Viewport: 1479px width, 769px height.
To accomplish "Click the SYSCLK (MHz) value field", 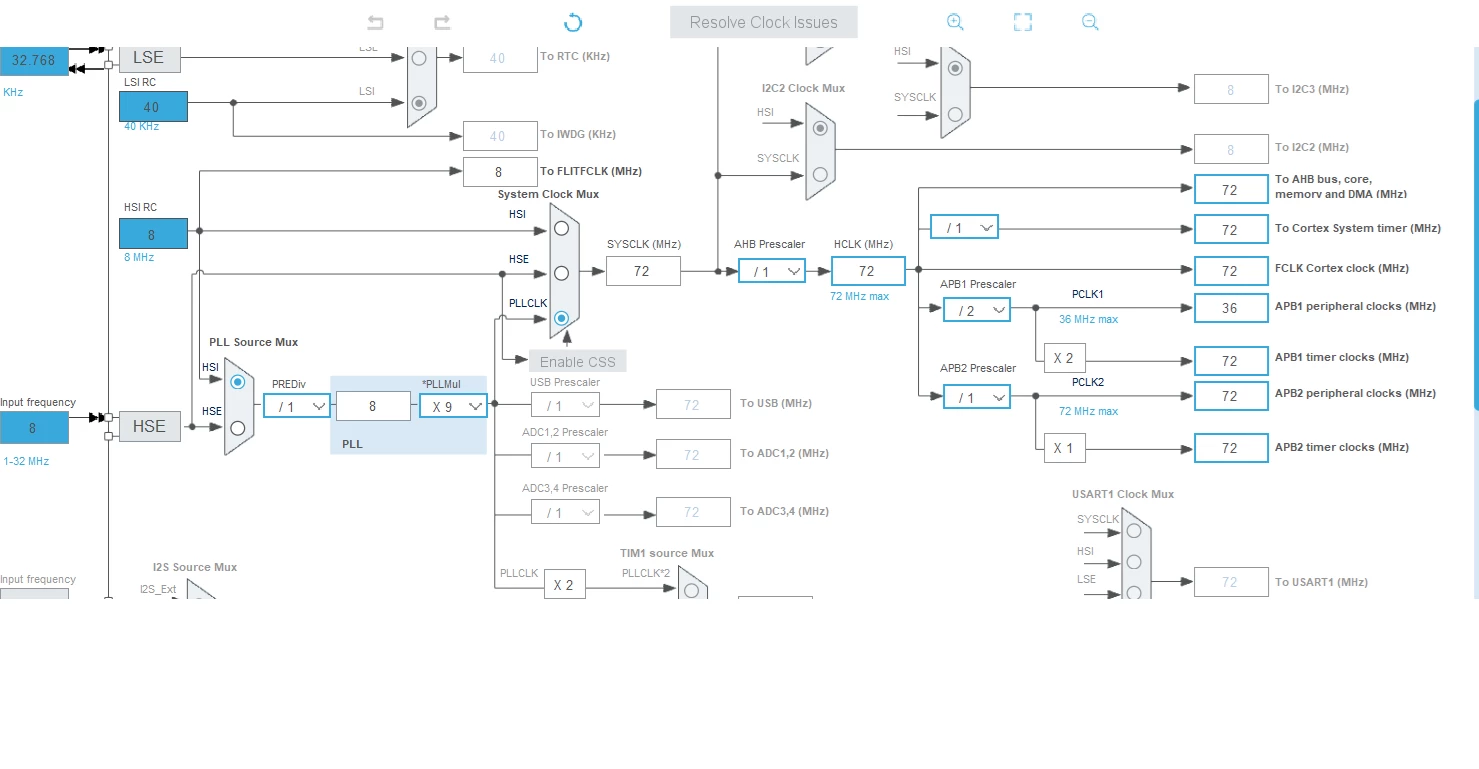I will tap(643, 271).
